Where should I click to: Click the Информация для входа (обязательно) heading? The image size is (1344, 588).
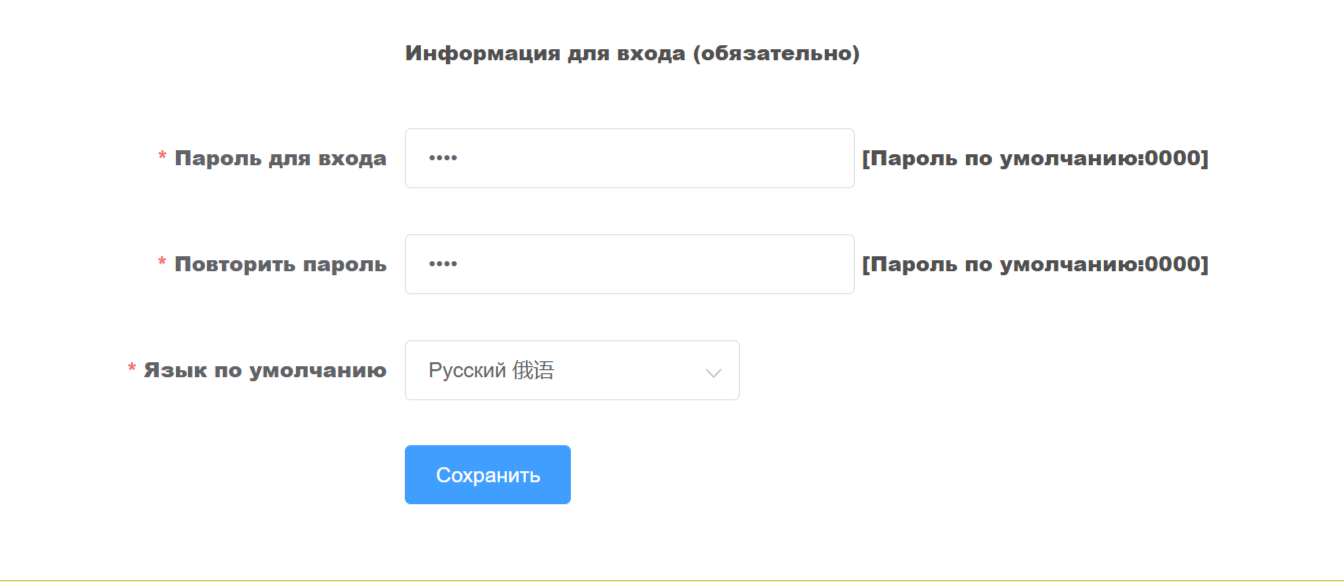[x=632, y=54]
